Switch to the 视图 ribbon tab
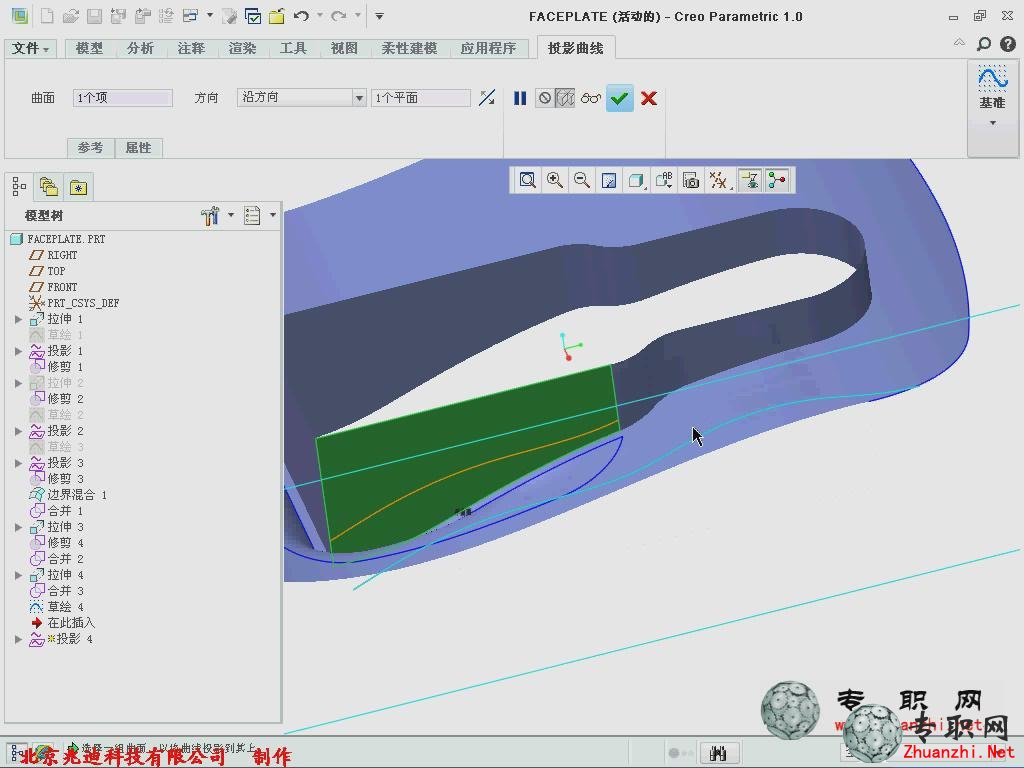Screen dimensions: 1024x768 tap(344, 48)
